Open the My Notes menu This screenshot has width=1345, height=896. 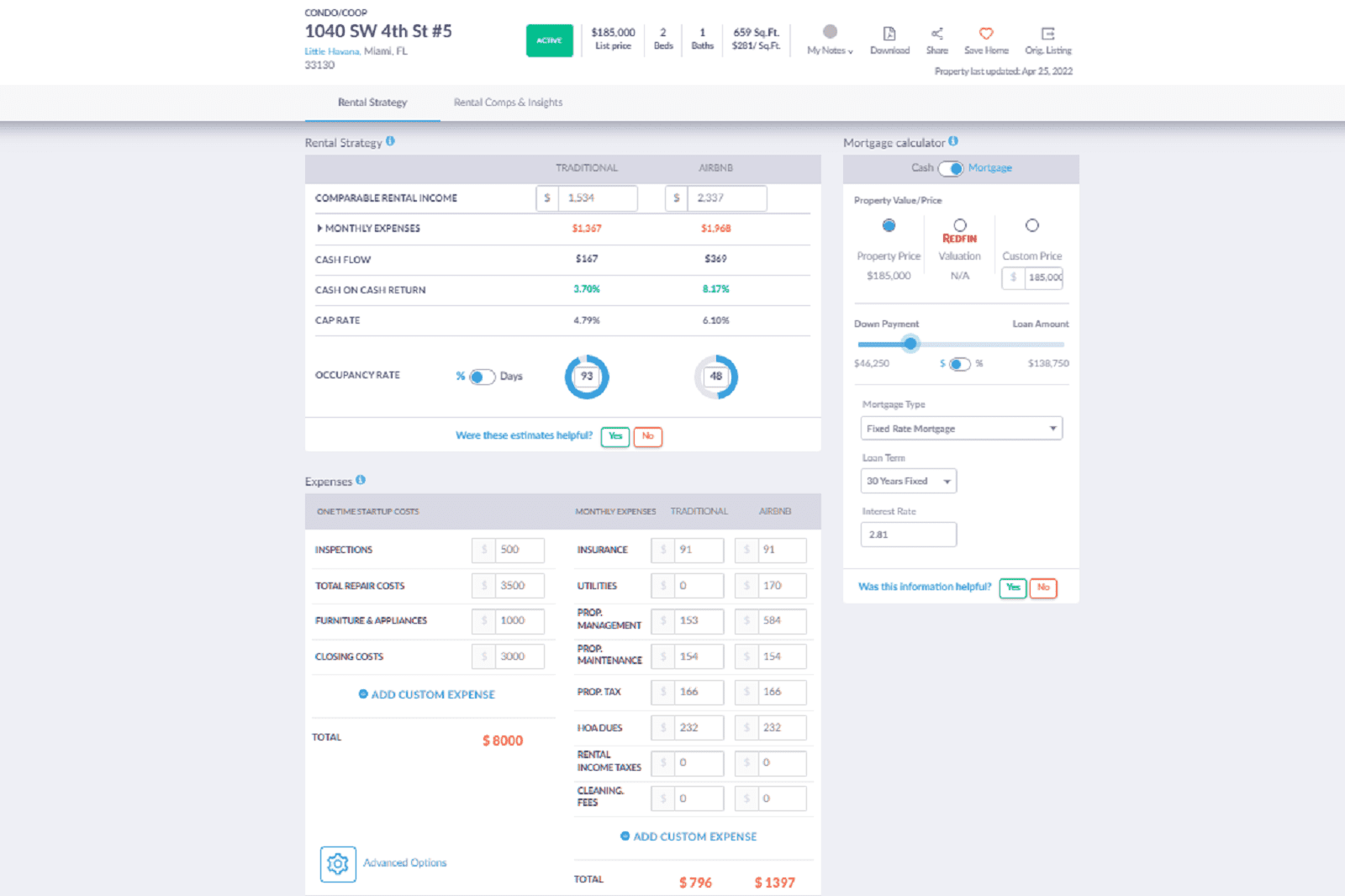828,50
